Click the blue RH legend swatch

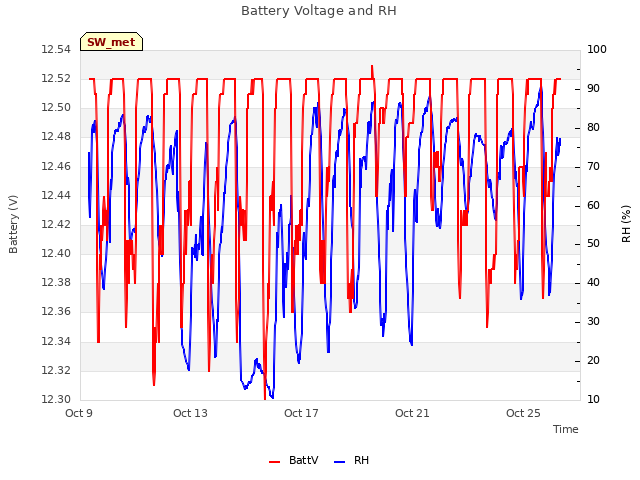(340, 462)
